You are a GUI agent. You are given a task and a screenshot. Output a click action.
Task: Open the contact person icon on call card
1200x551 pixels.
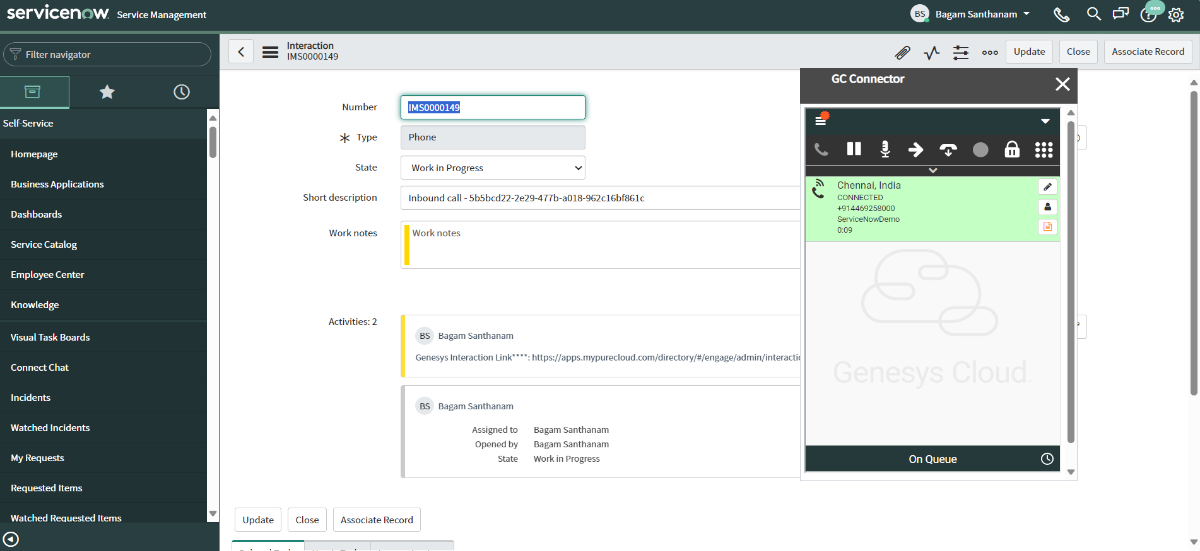1047,207
